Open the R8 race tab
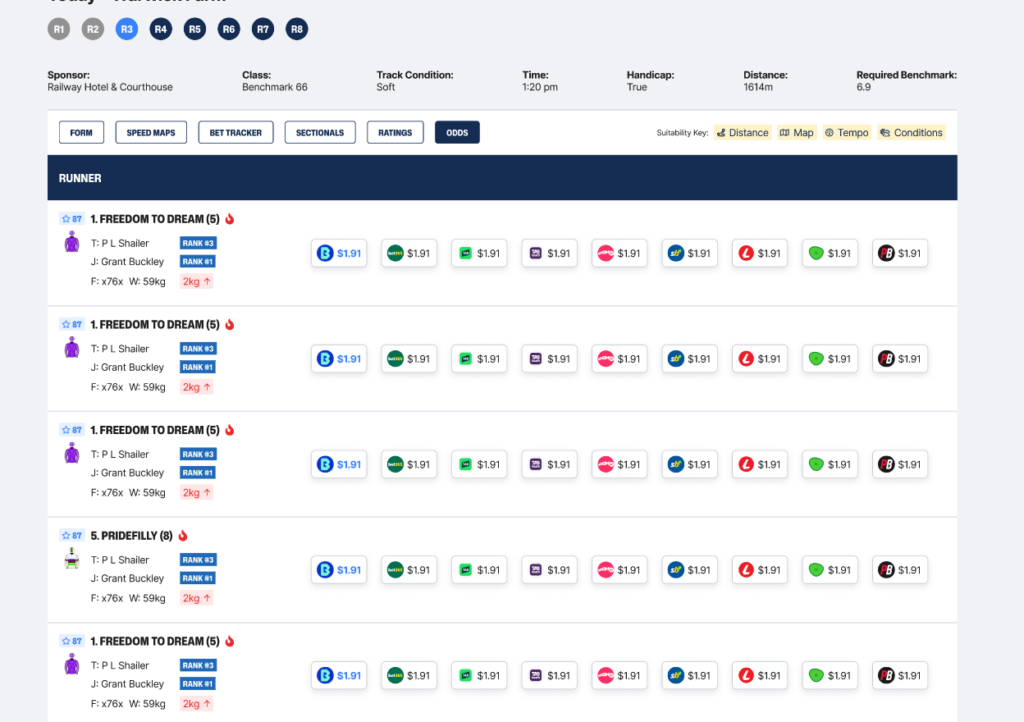The height and width of the screenshot is (722, 1024). click(296, 30)
